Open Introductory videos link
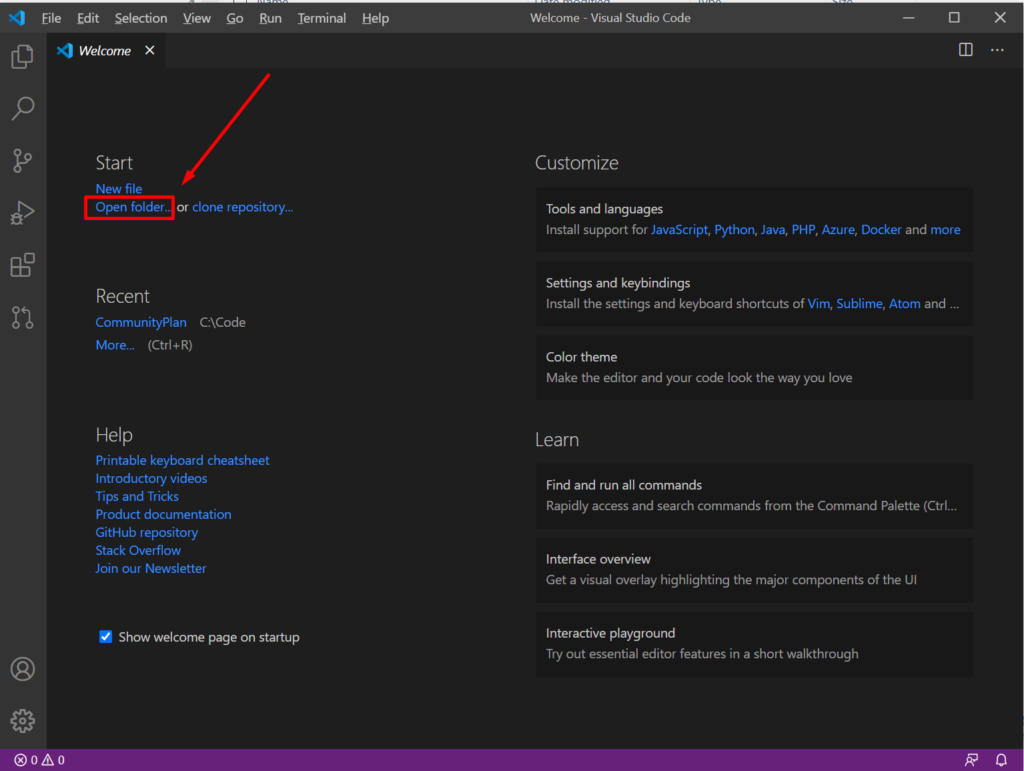The image size is (1024, 771). [x=152, y=479]
